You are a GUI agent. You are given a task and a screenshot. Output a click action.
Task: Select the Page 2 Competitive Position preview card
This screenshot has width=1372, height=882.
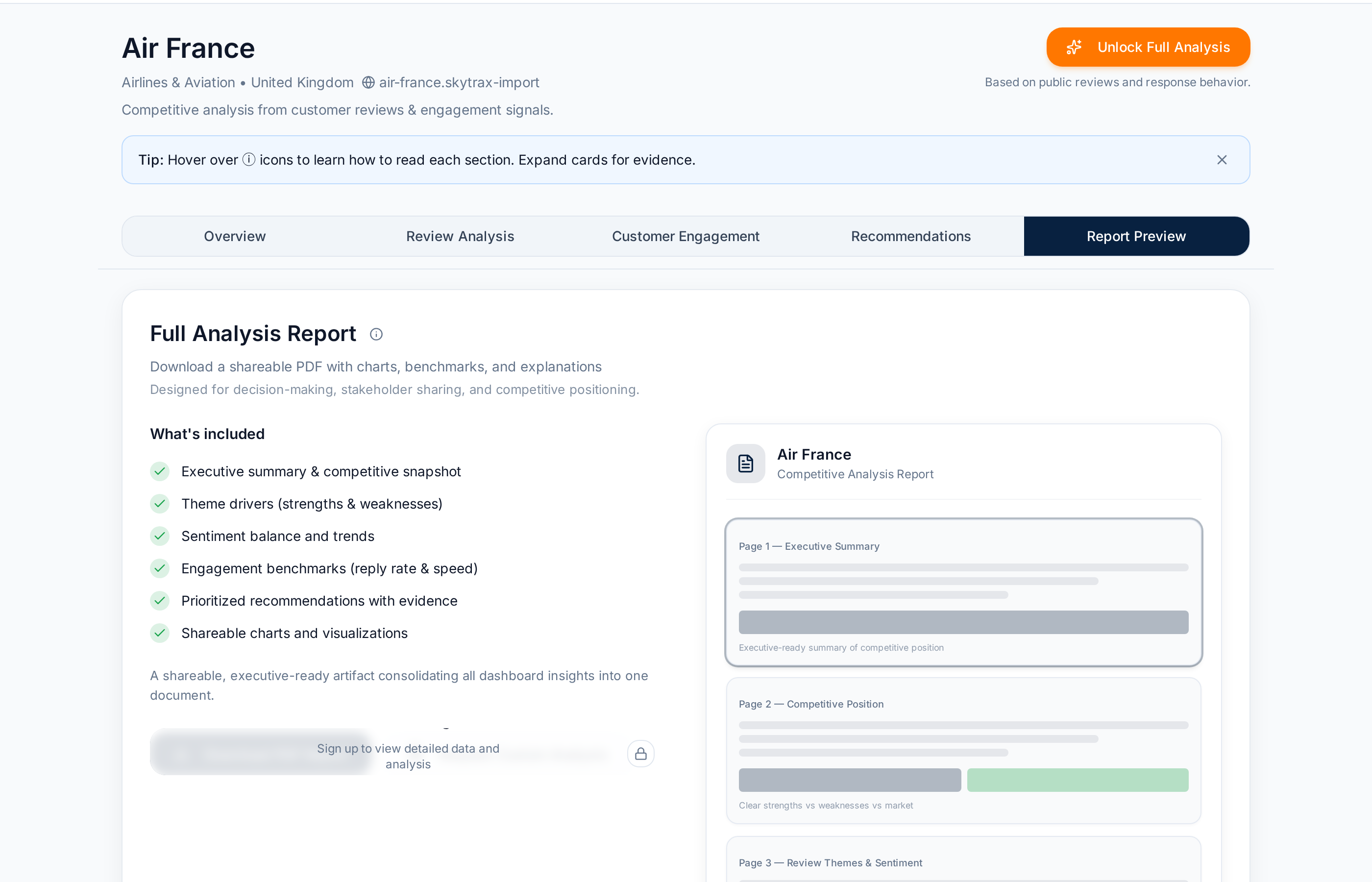point(963,751)
